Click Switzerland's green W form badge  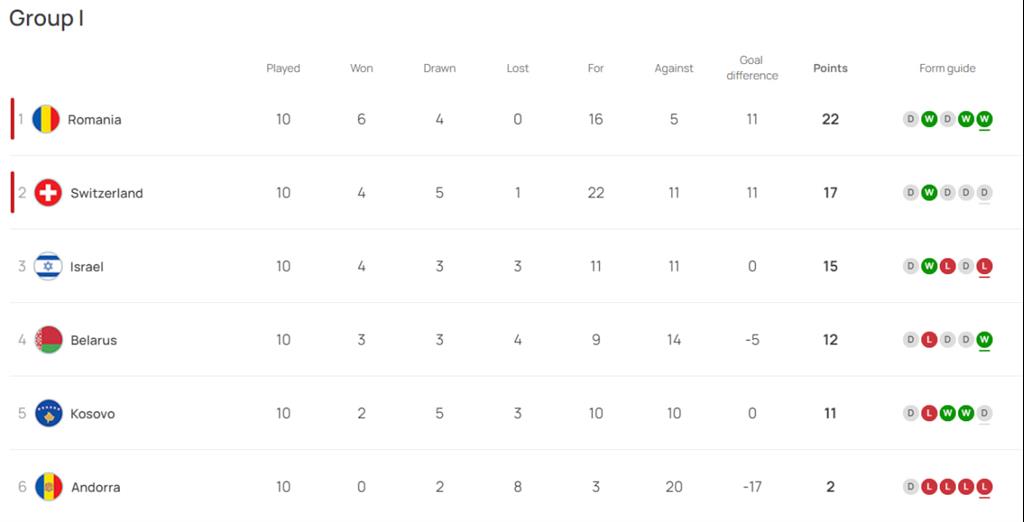tap(929, 193)
